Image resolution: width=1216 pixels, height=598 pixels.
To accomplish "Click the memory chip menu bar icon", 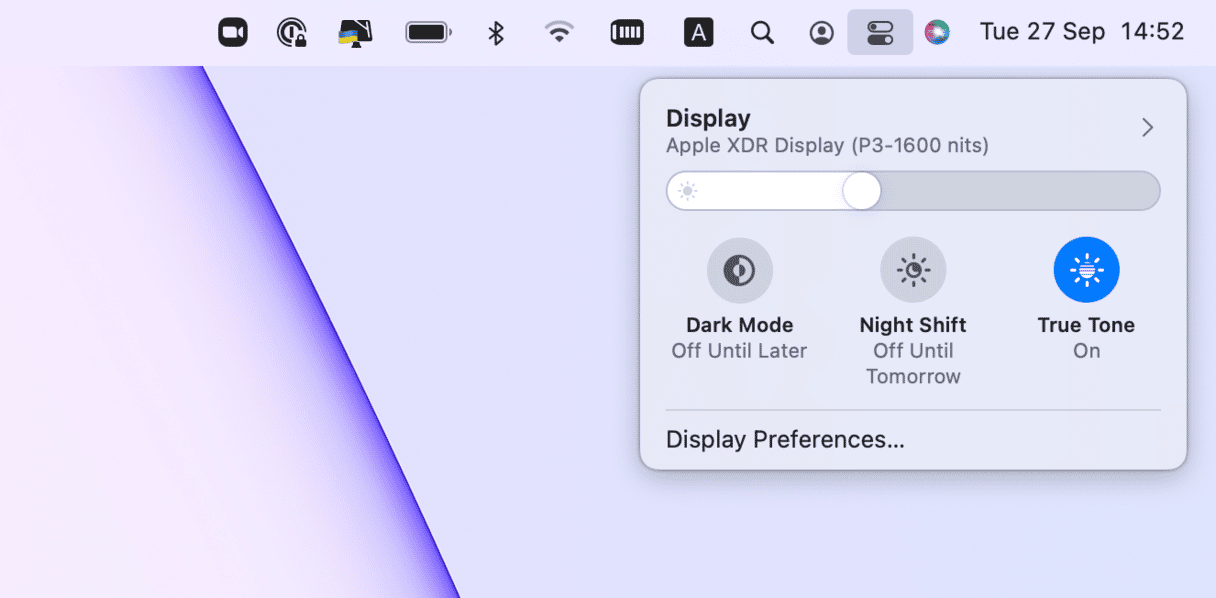I will click(627, 32).
